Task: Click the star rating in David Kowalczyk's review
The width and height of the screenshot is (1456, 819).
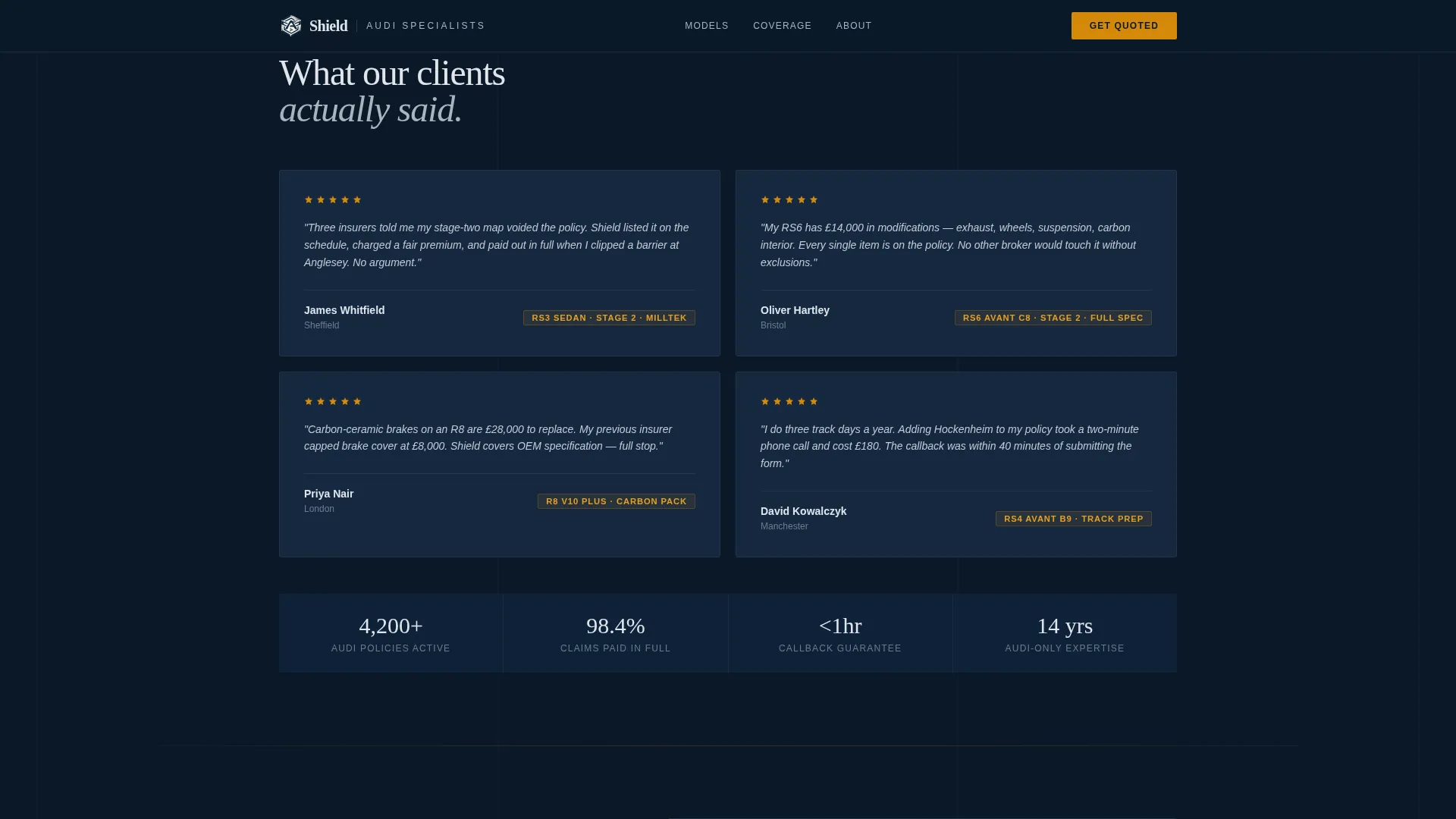Action: coord(789,402)
